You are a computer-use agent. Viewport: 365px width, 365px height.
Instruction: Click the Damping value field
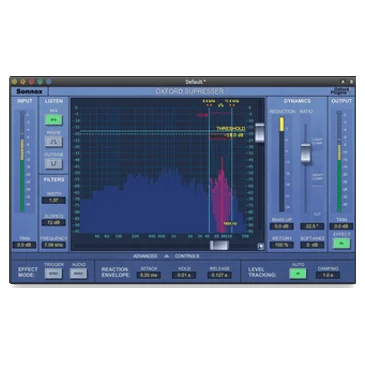328,275
